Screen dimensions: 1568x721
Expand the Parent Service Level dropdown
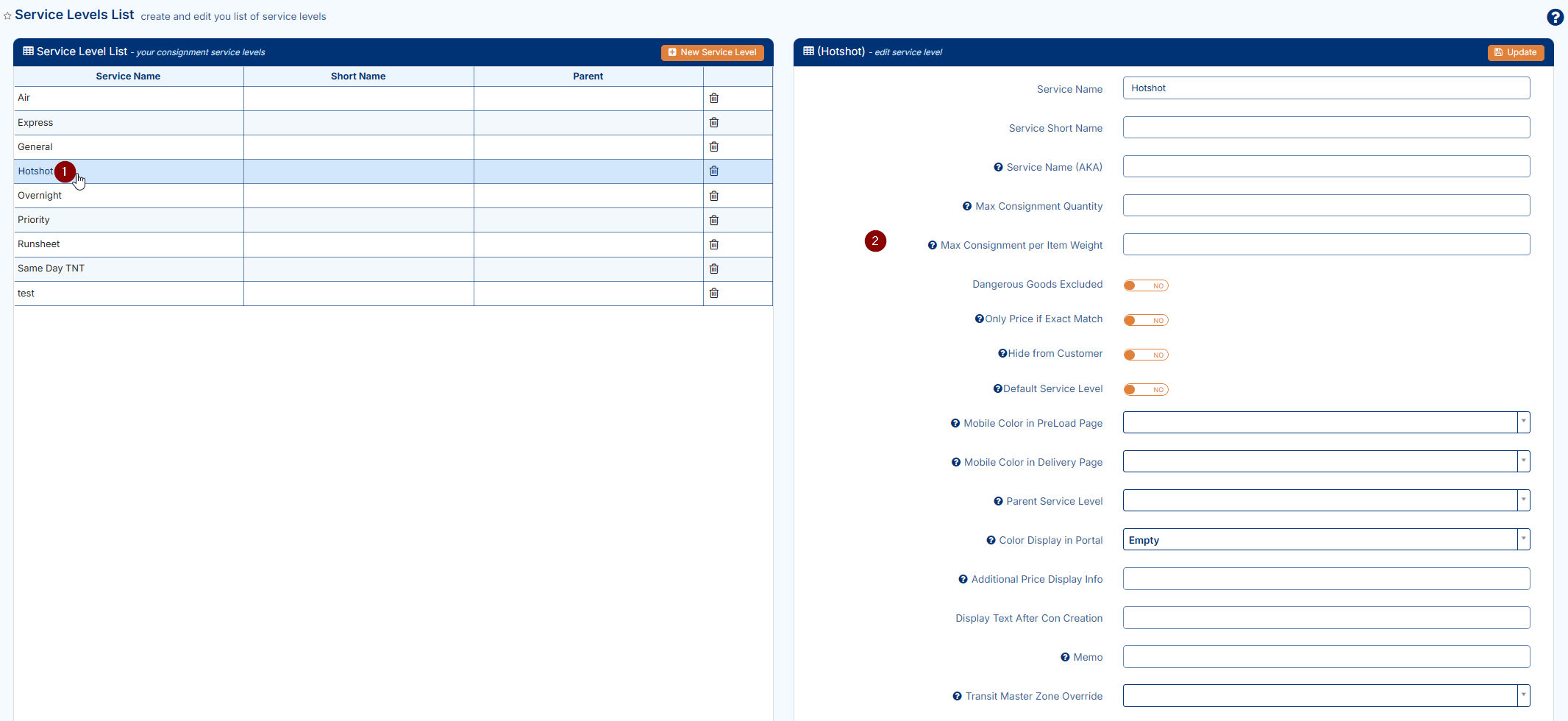[x=1325, y=500]
